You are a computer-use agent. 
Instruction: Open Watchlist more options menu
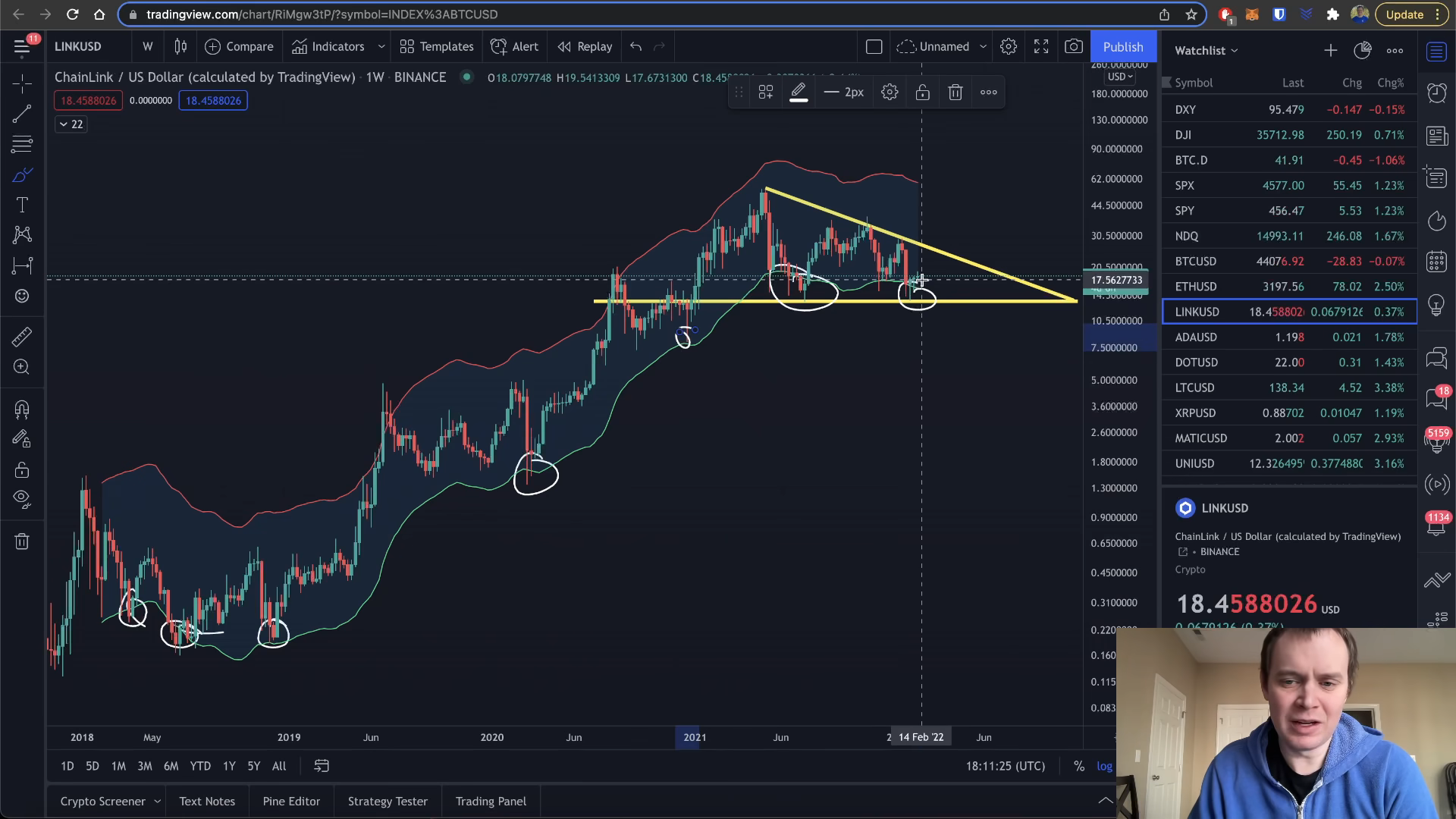click(1395, 51)
